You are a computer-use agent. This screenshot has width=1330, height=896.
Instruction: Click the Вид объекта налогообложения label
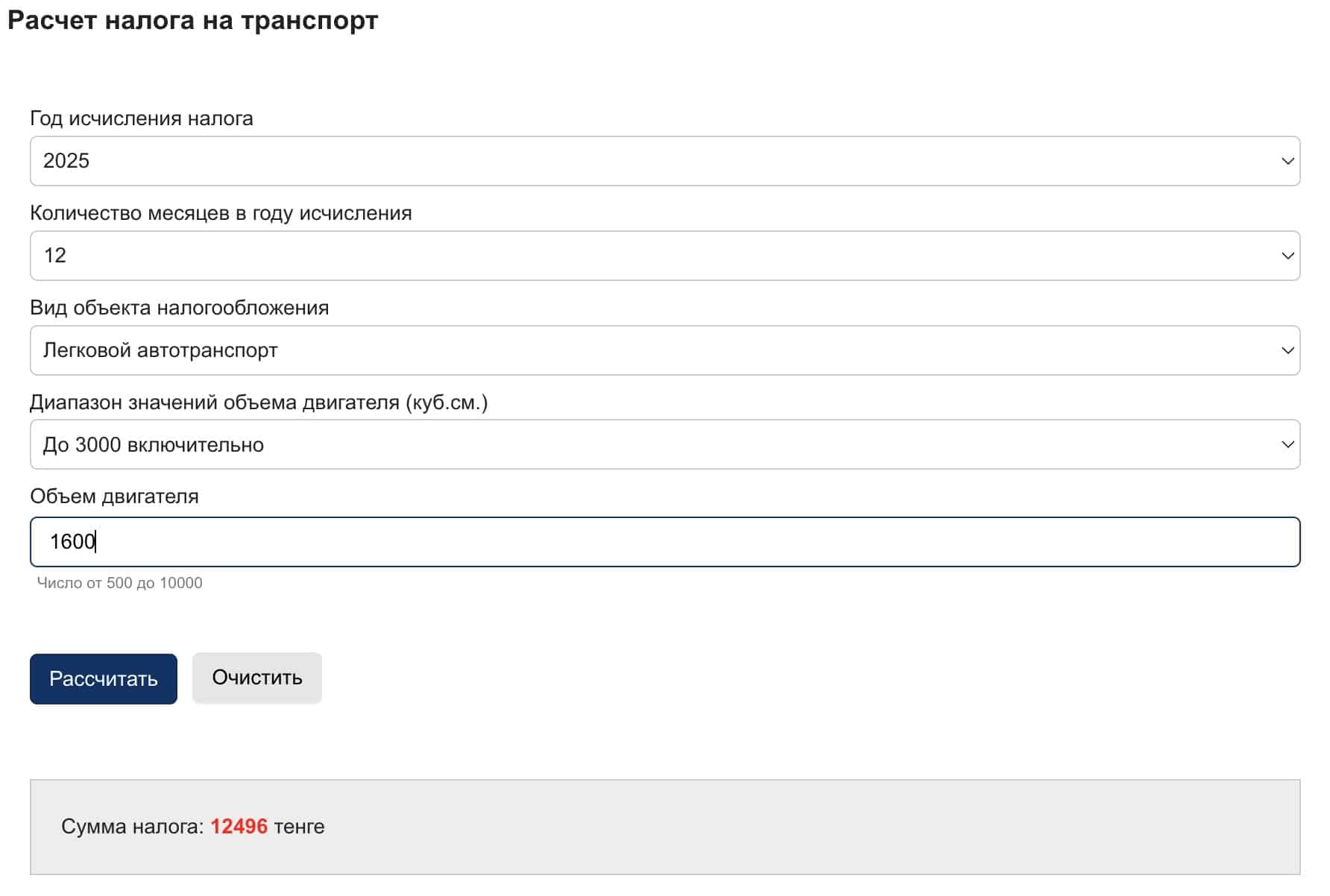click(x=179, y=308)
